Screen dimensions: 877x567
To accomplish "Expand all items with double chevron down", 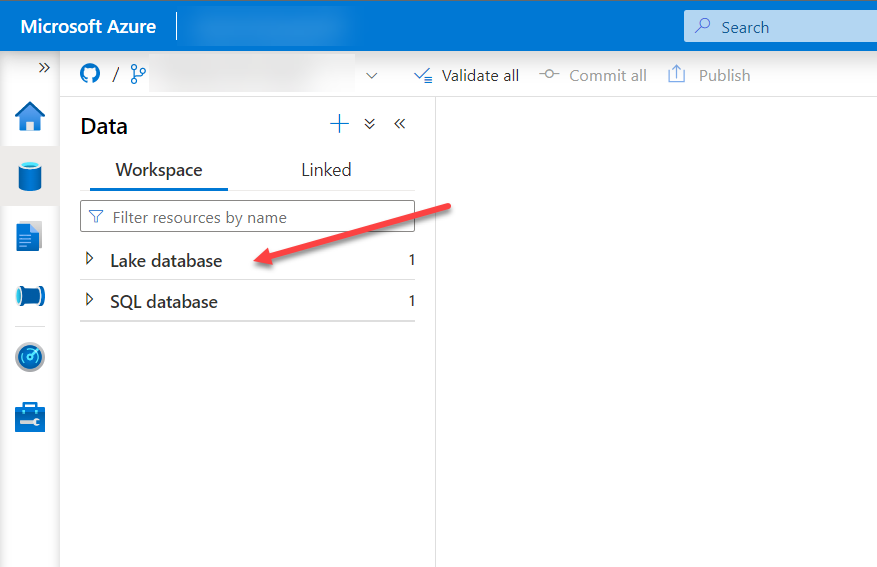I will tap(370, 124).
